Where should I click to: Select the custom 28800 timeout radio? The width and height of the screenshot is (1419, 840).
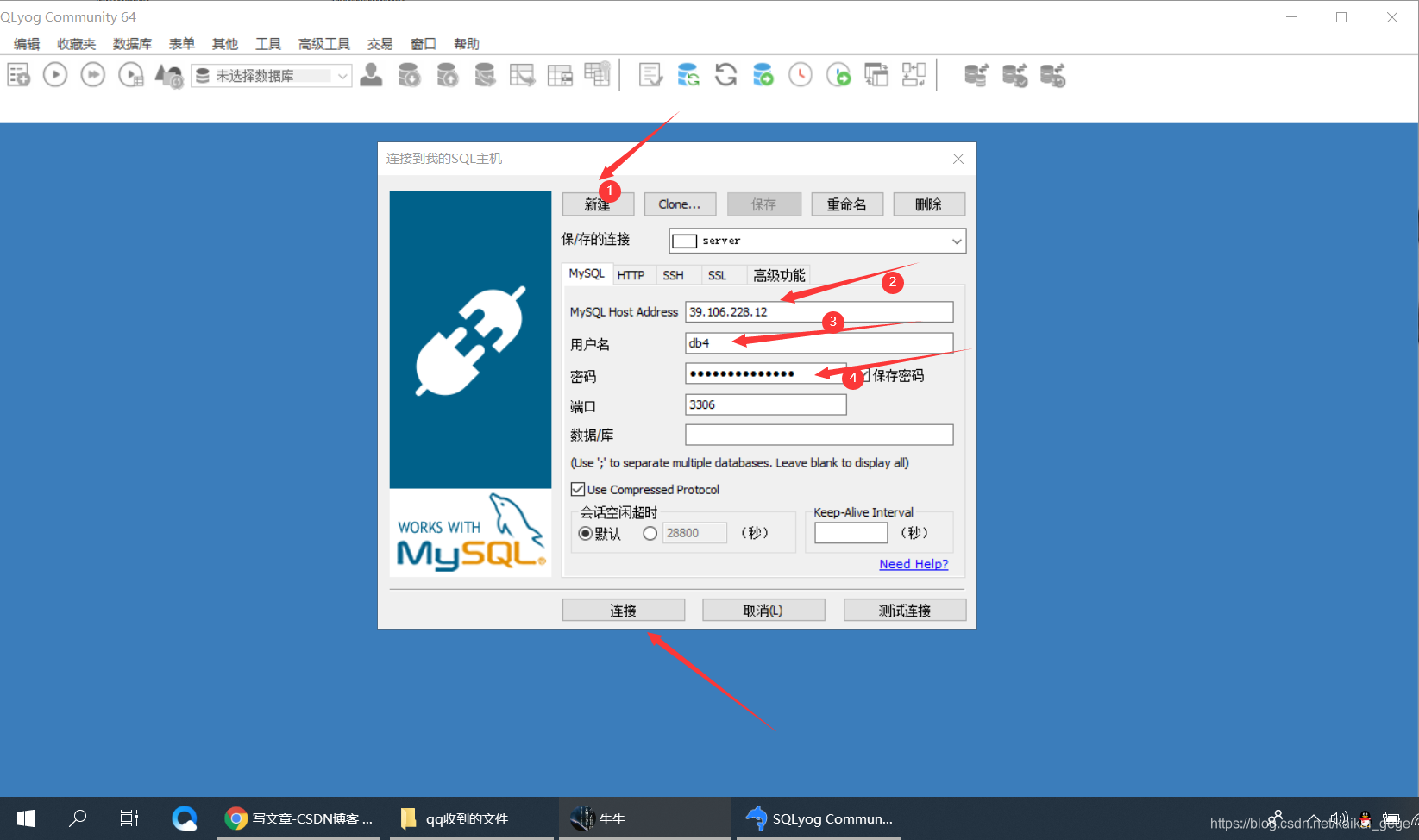tap(650, 533)
